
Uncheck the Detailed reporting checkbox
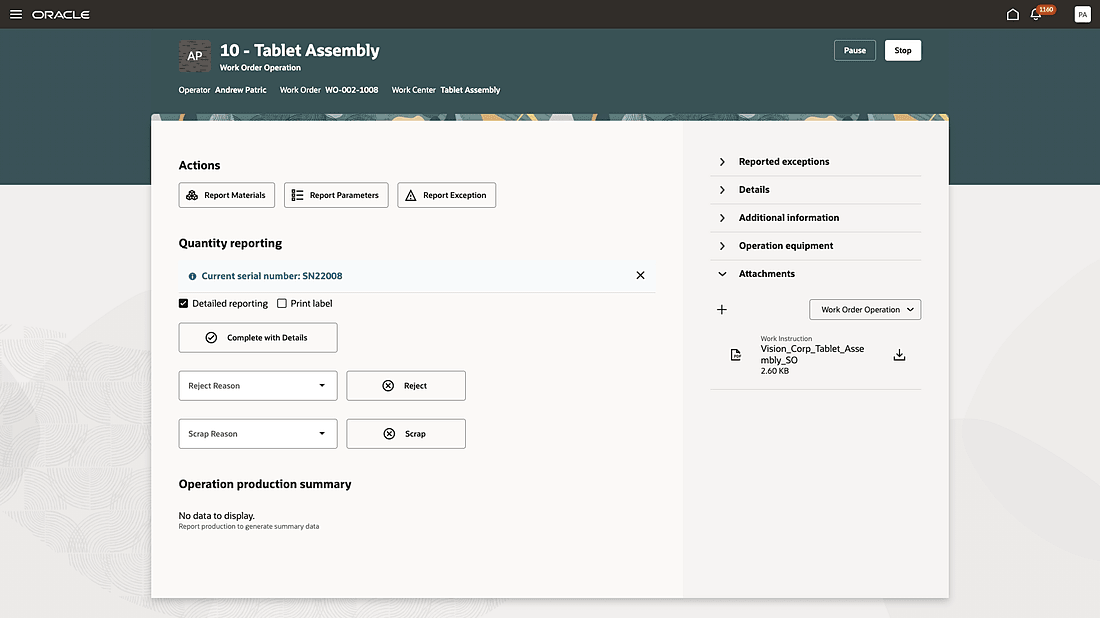(x=184, y=304)
